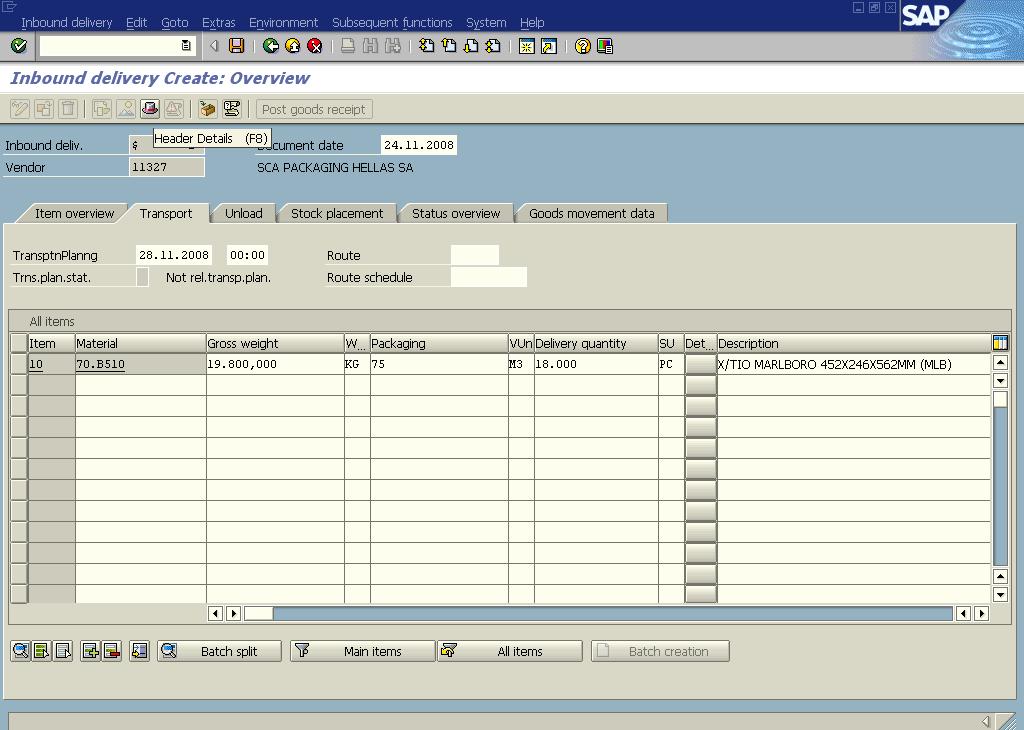This screenshot has height=730, width=1024.
Task: Click the Insert item plus icon
Action: pos(91,650)
